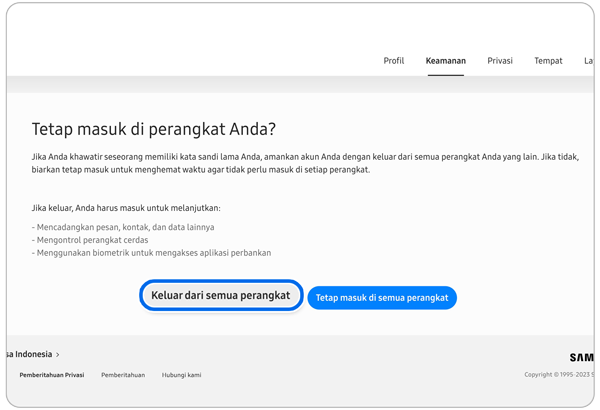Select the Tempat tab

pyautogui.click(x=548, y=61)
